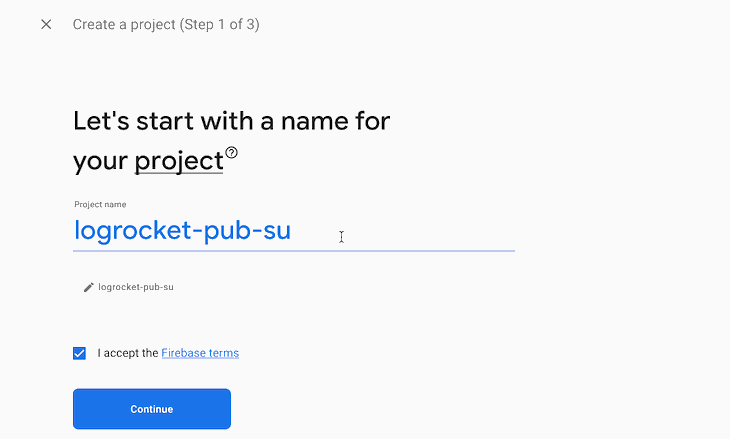Place cursor after su in project name
The width and height of the screenshot is (730, 439).
coord(292,231)
